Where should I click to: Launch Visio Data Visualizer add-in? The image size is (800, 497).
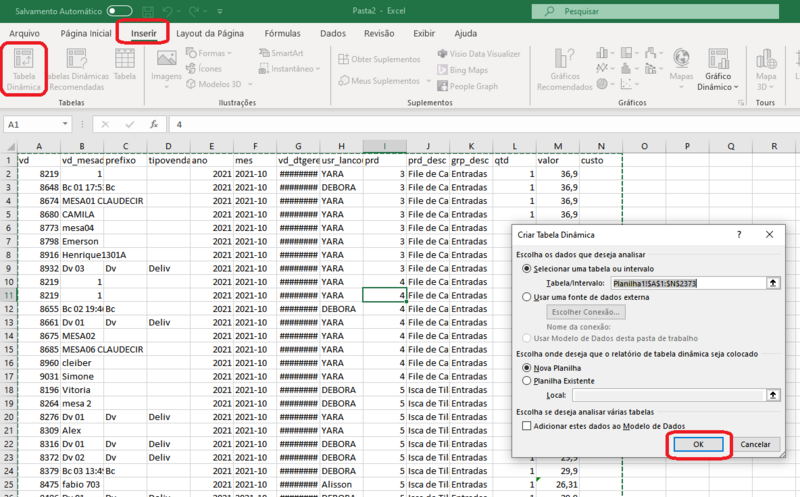[479, 54]
